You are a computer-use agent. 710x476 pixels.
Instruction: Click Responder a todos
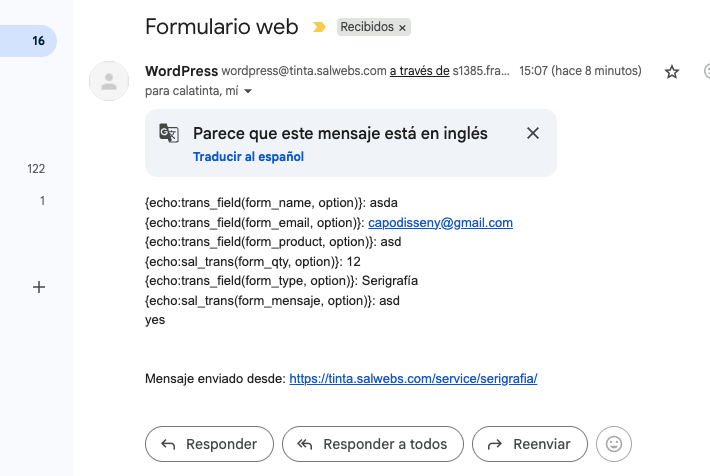click(372, 444)
